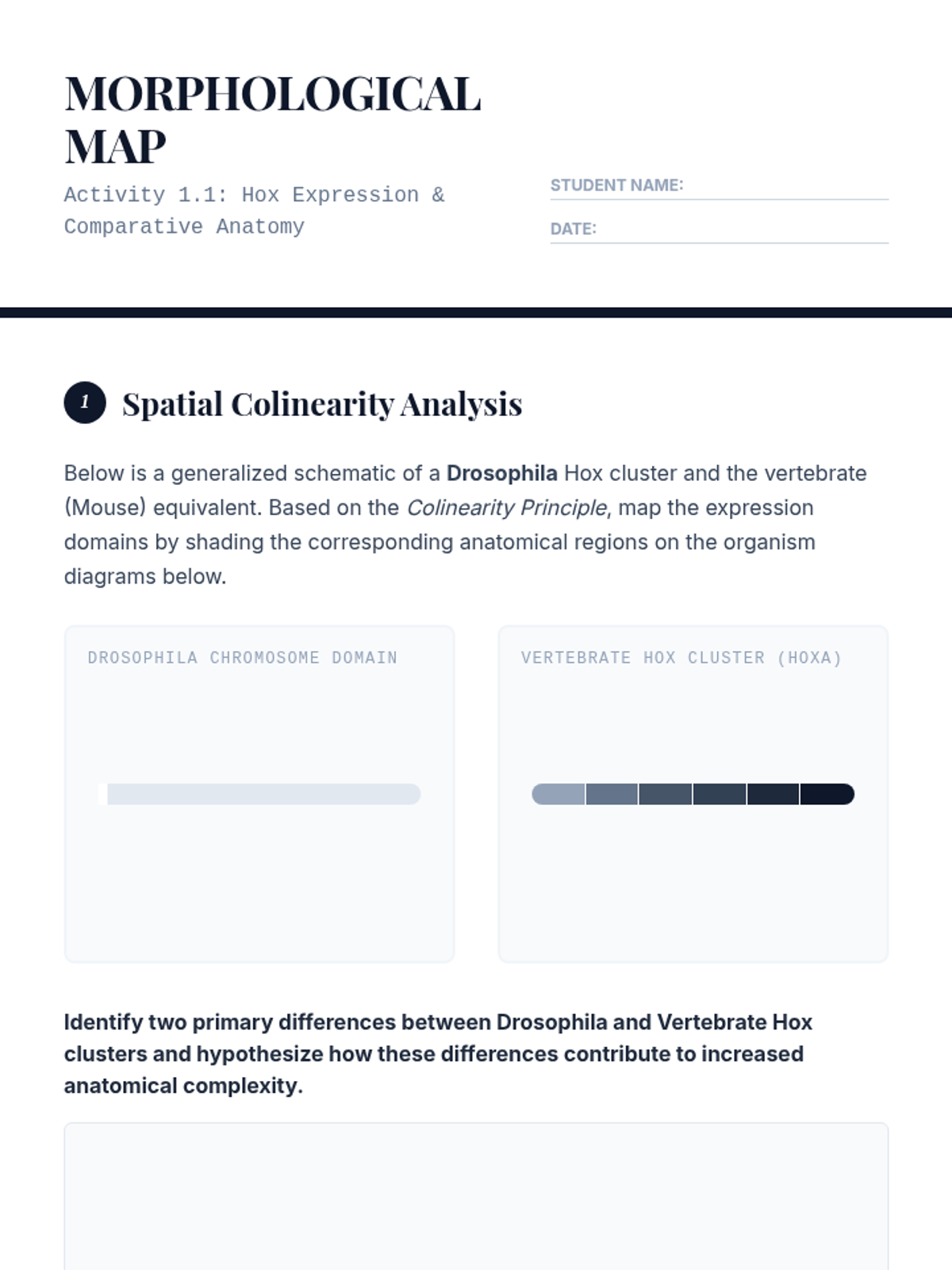Click the Drosophila chromosome domain bar
The image size is (952, 1270).
coord(263,794)
